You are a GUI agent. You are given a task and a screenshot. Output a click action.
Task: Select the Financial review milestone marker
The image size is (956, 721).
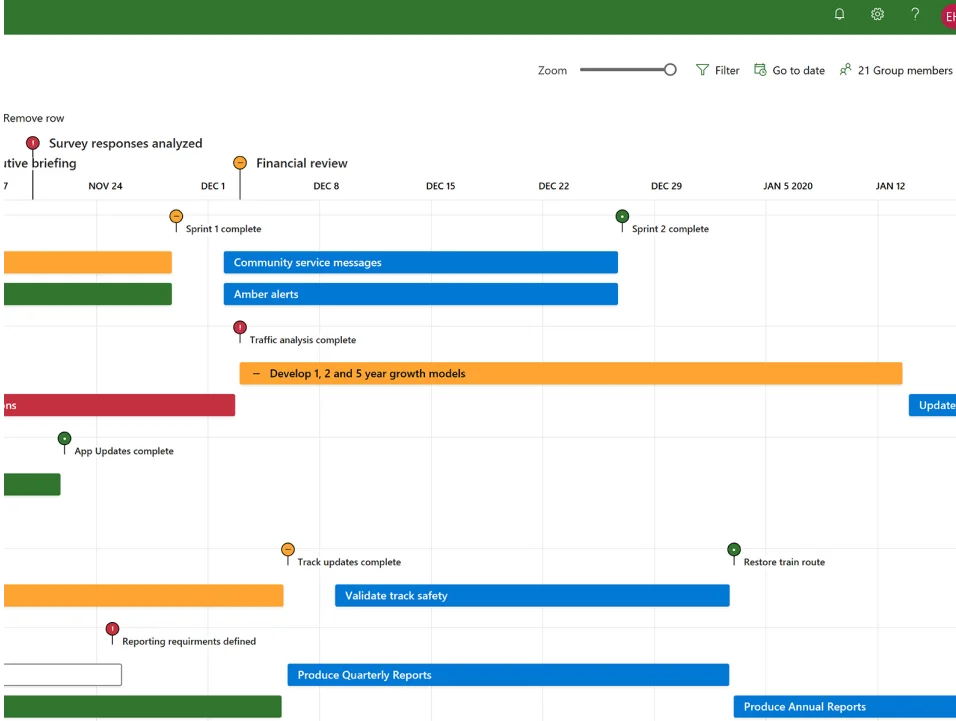(240, 163)
